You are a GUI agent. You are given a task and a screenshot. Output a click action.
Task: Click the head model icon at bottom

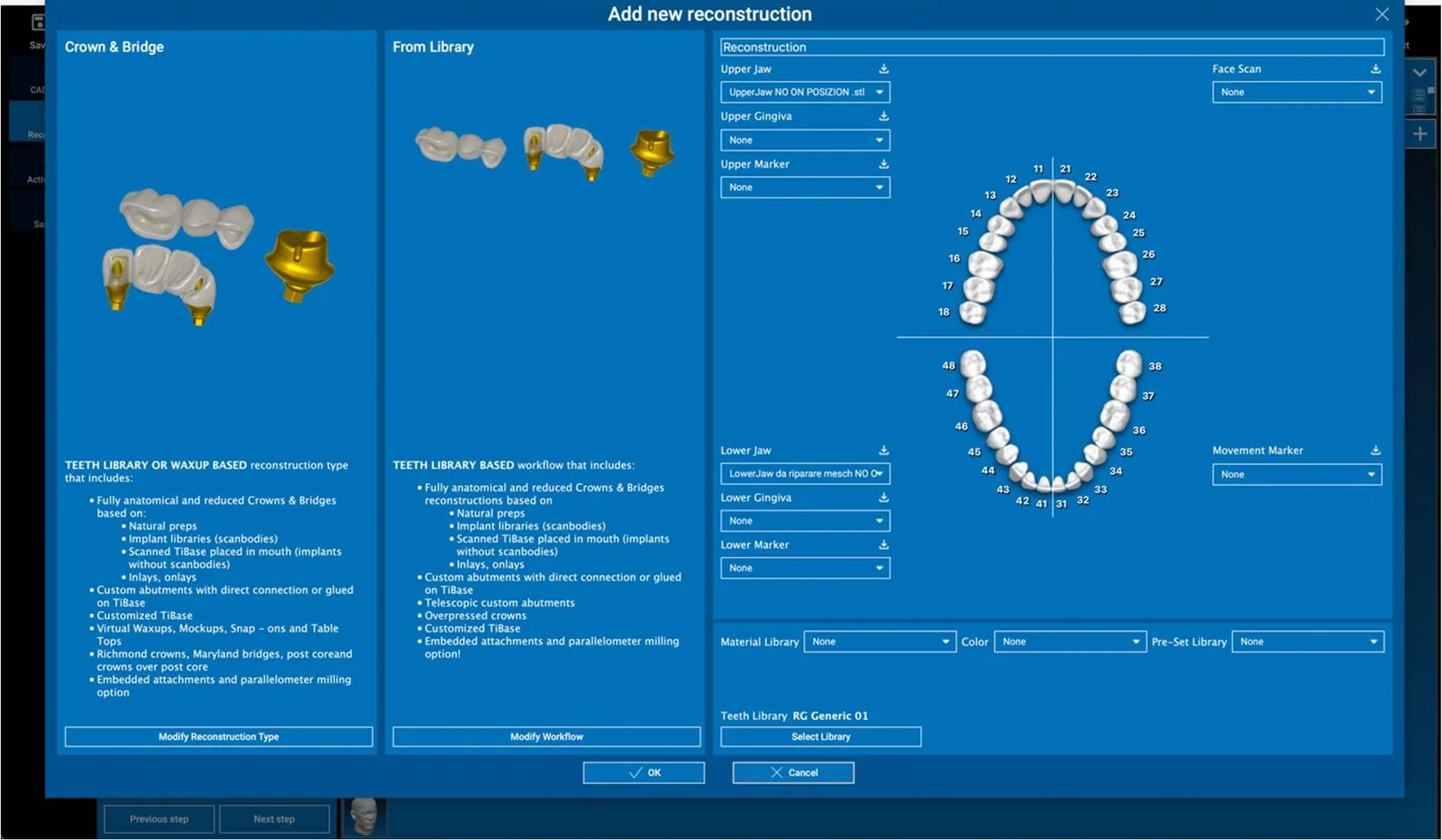tap(364, 817)
